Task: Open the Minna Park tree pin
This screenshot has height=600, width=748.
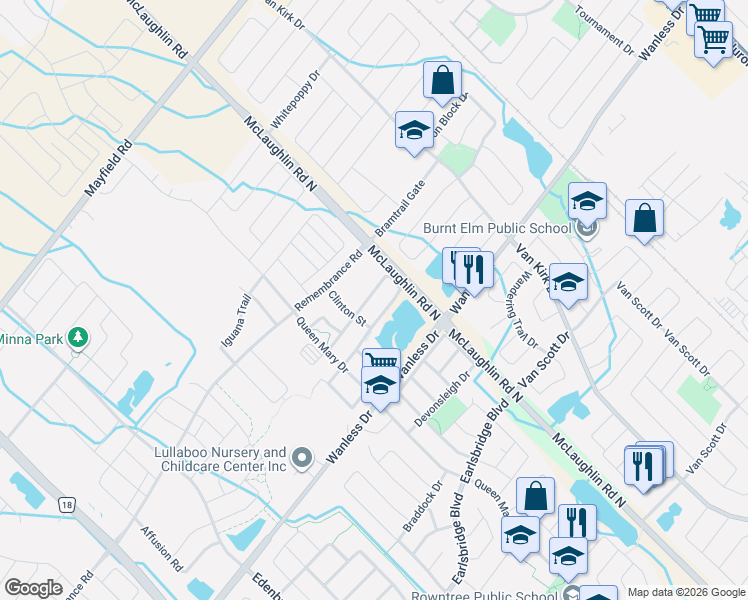Action: pyautogui.click(x=78, y=338)
